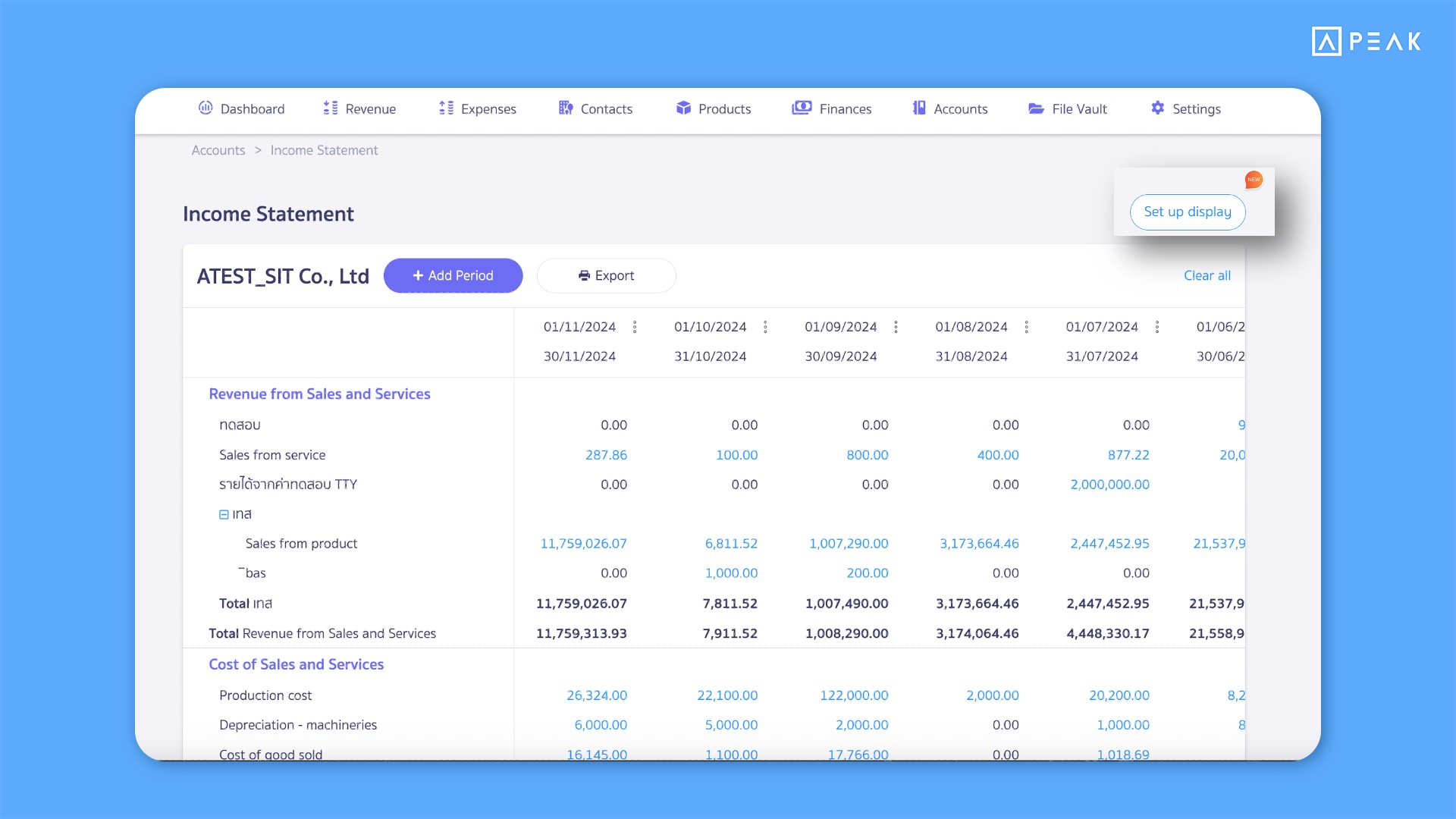The height and width of the screenshot is (819, 1456).
Task: Click the Expenses icon in navbar
Action: click(x=446, y=108)
